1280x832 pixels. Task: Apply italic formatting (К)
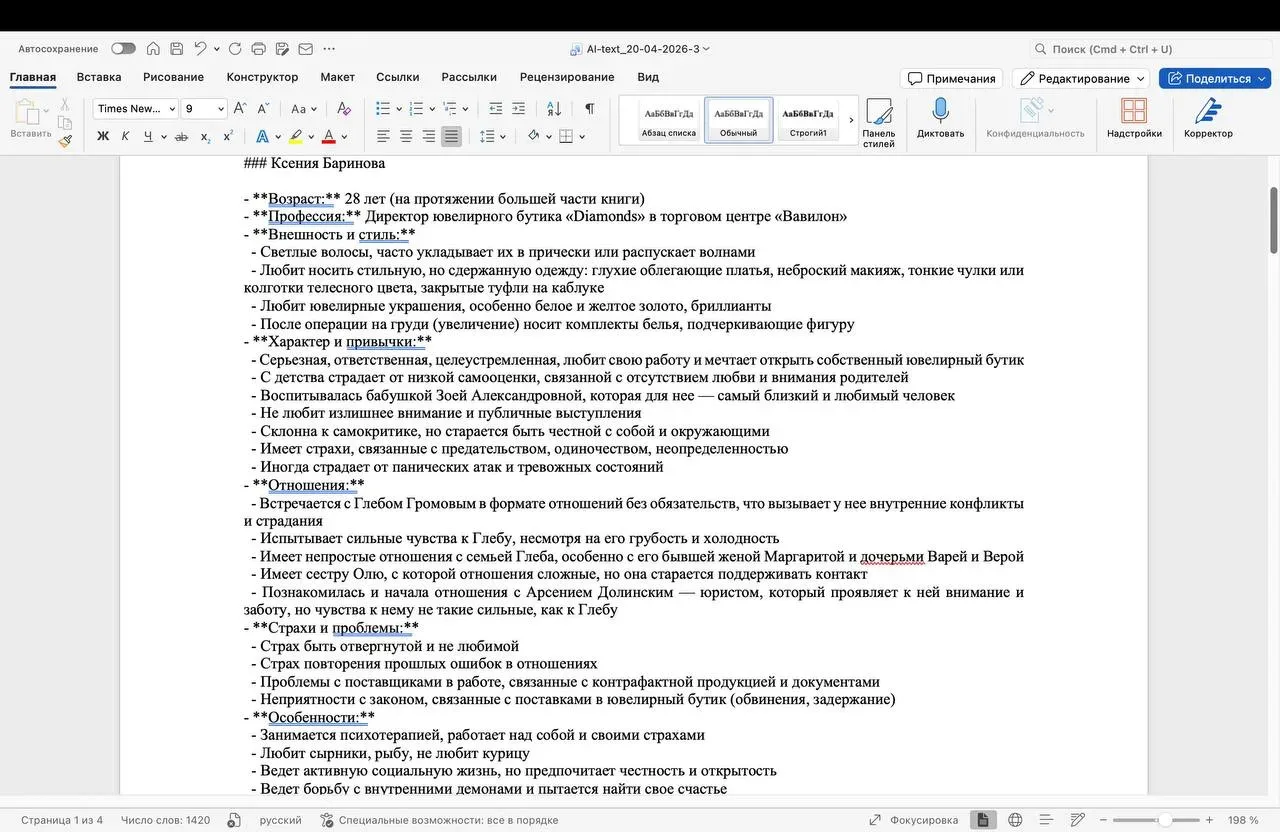pyautogui.click(x=125, y=137)
